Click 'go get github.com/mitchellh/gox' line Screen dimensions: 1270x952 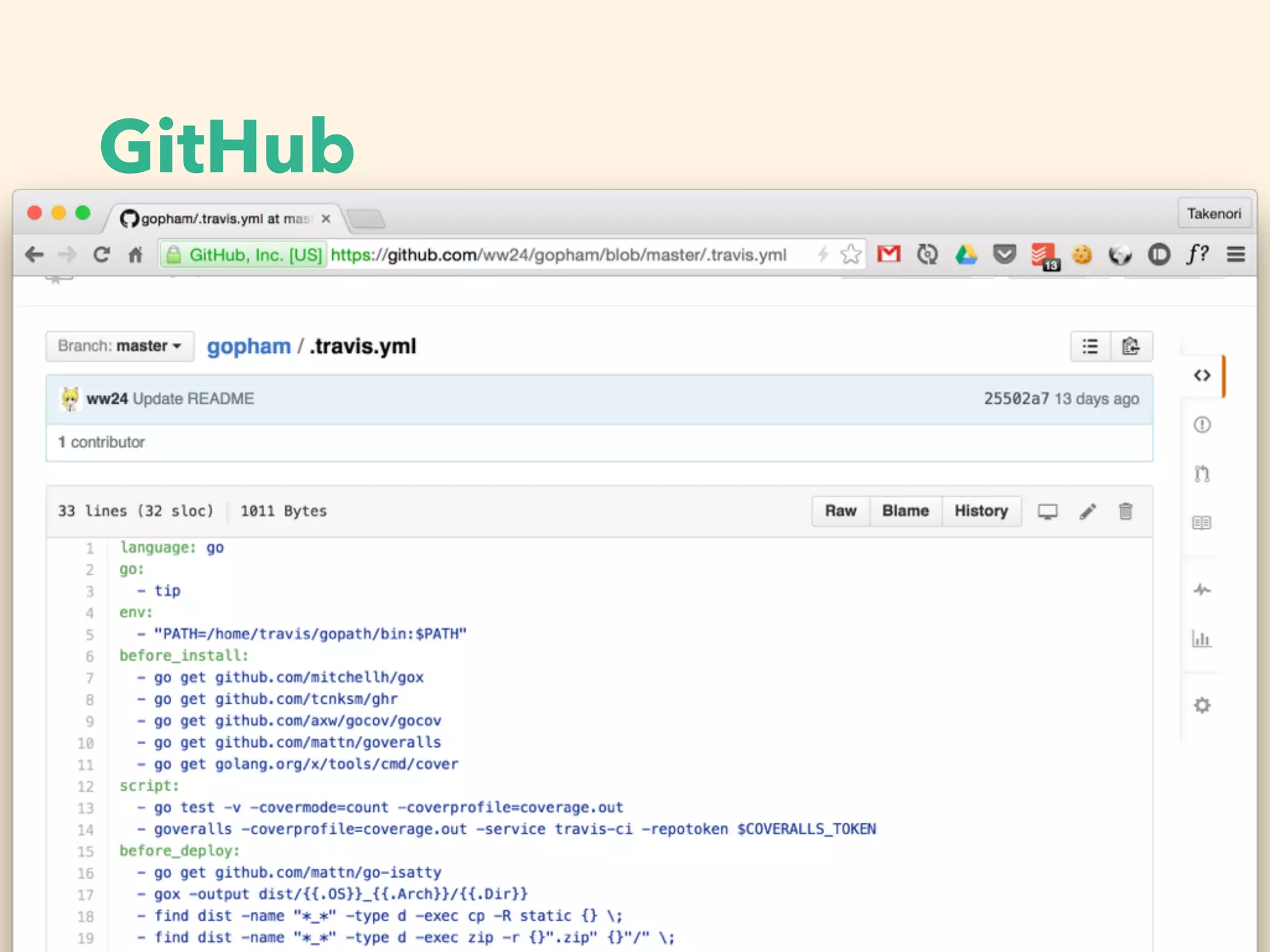[x=289, y=677]
